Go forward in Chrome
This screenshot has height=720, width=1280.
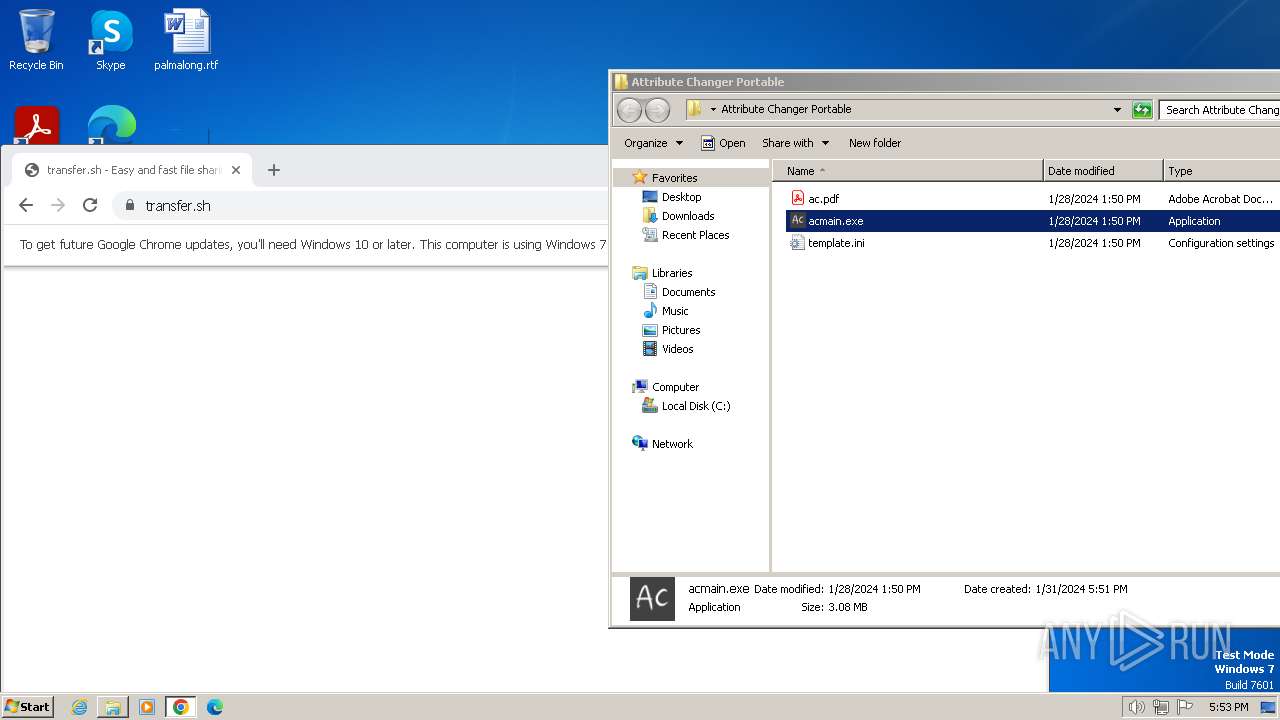click(x=58, y=205)
